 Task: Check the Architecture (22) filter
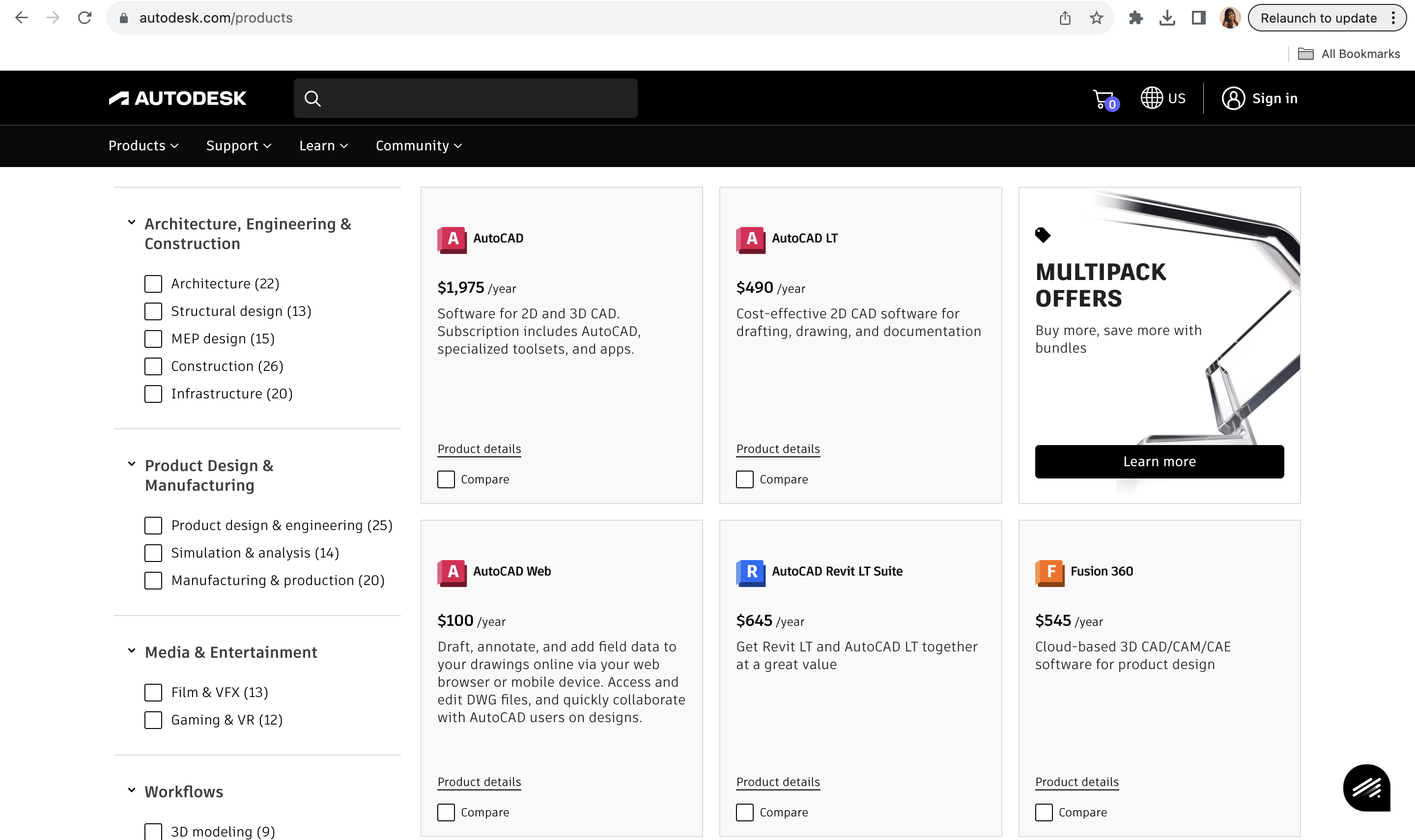pos(153,283)
